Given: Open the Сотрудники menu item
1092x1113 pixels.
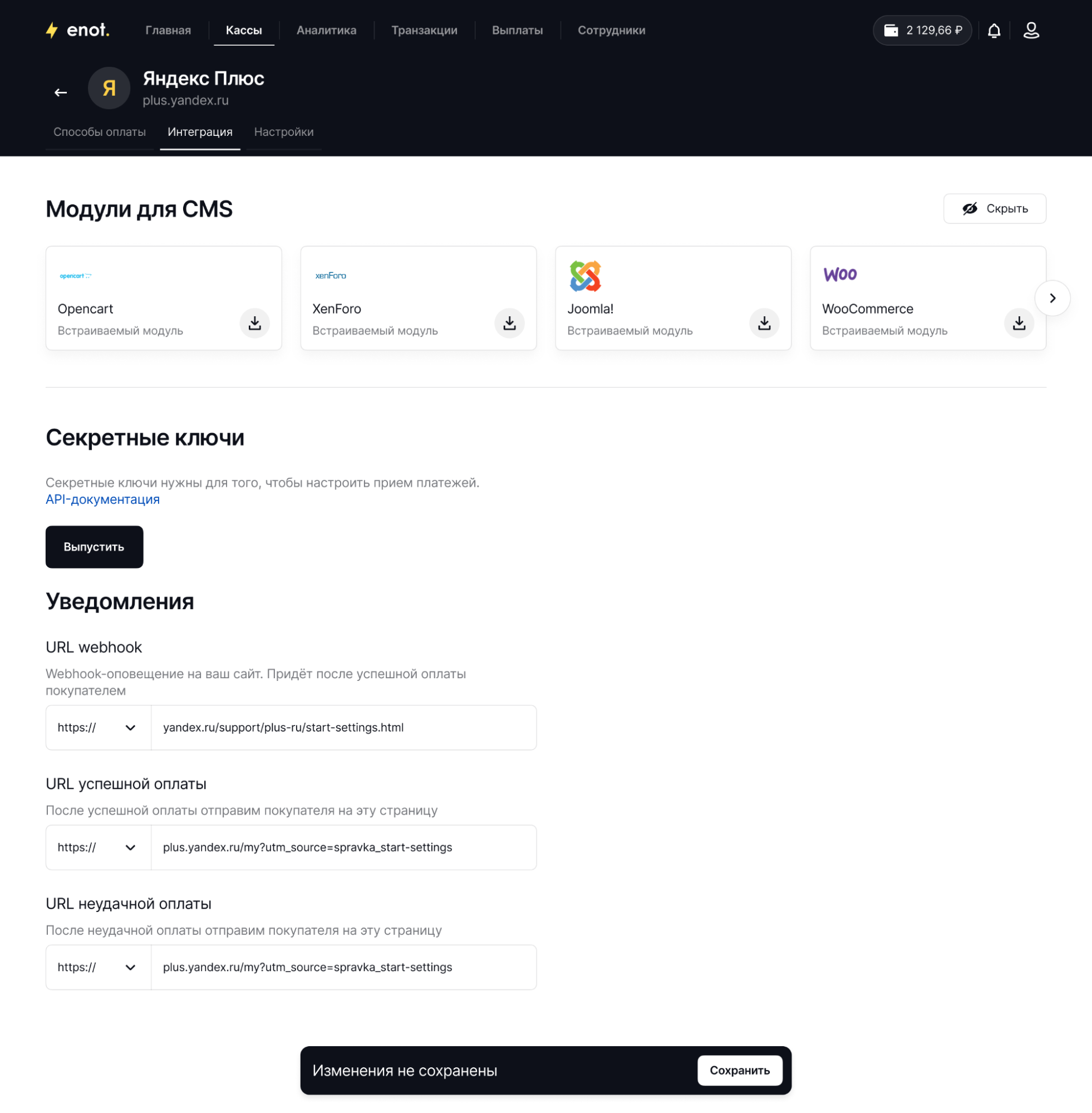Looking at the screenshot, I should (611, 31).
